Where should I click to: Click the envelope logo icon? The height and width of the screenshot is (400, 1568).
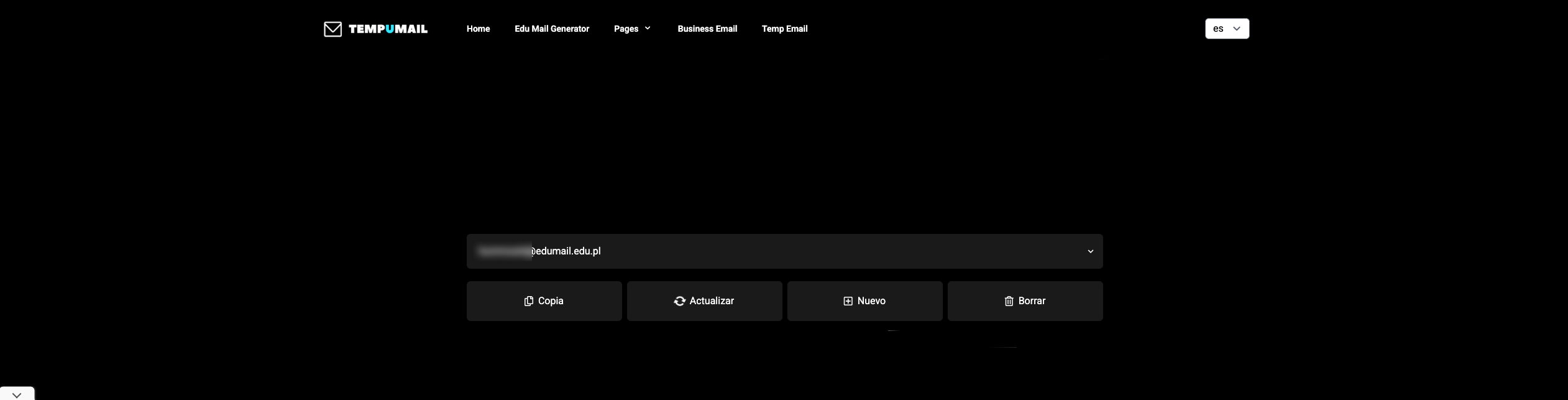pos(332,29)
